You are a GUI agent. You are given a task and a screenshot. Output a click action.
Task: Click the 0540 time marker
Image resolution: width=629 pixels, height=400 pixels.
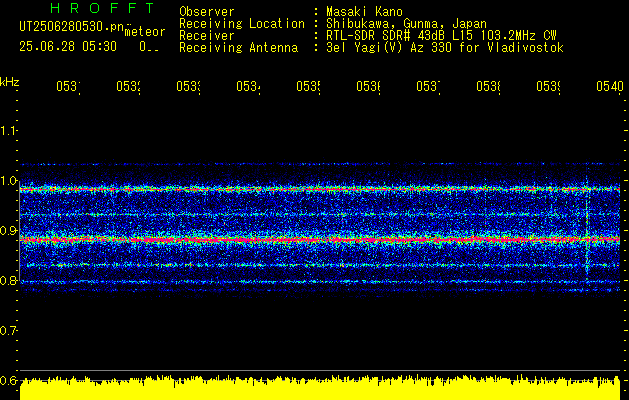tap(610, 86)
